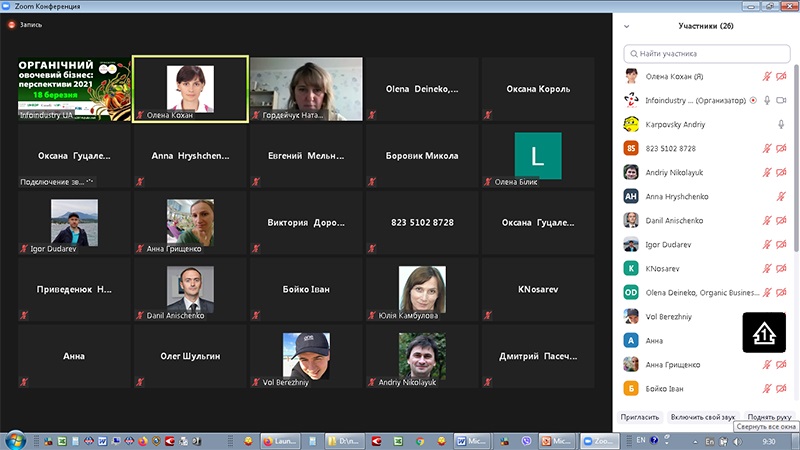Click camera-off icon in Danil Anischenko list row
This screenshot has width=800, height=450.
pyautogui.click(x=781, y=220)
